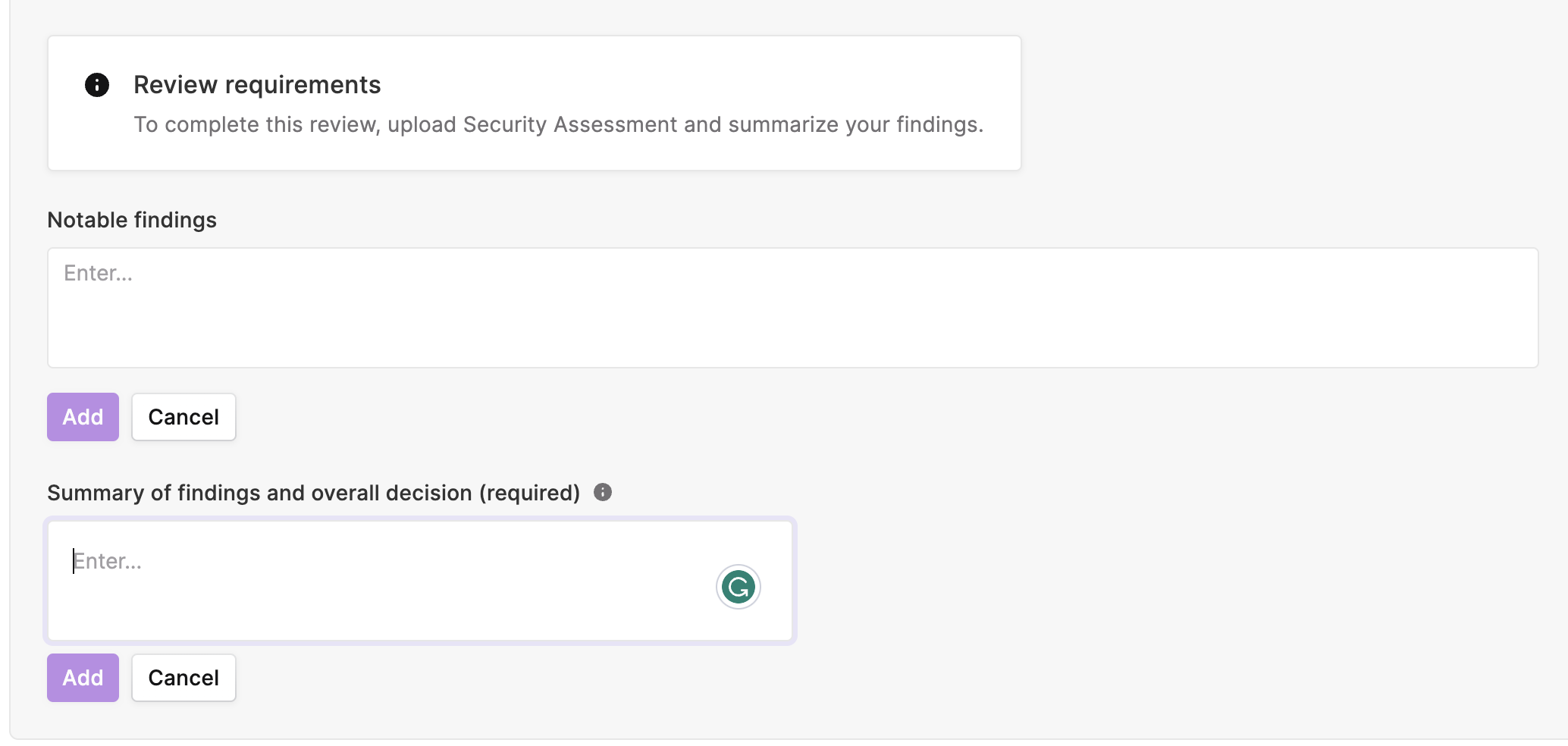
Task: Cancel the summary and overall decision entry
Action: (183, 678)
